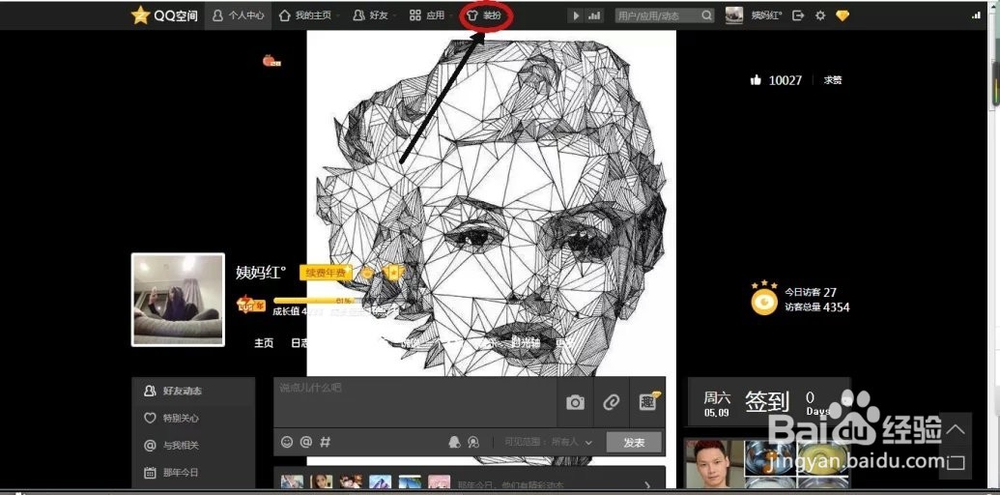The height and width of the screenshot is (495, 1000).
Task: Open the 趣 fun-post icon
Action: [648, 402]
